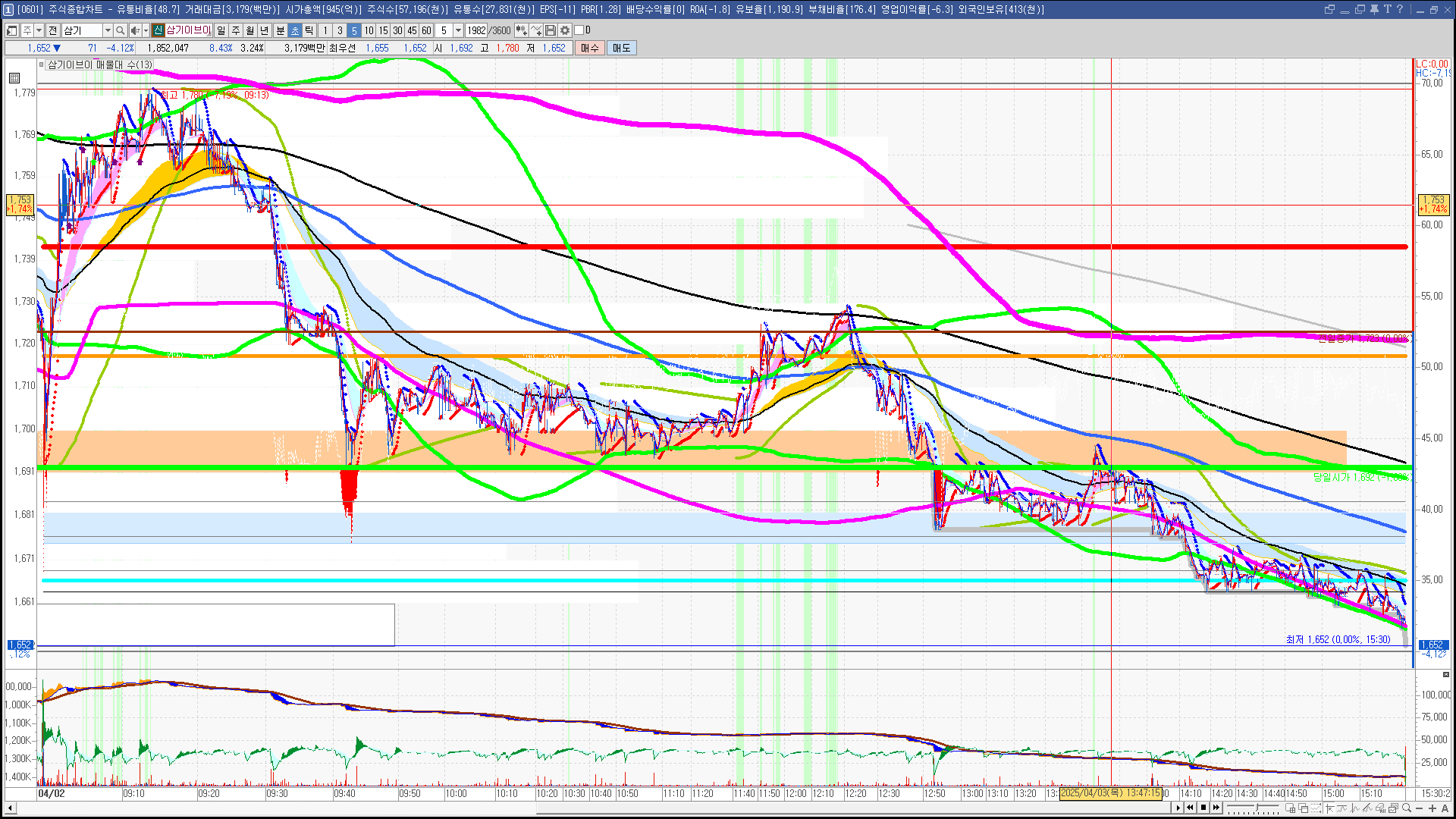Click the stock search magnifier icon

(x=120, y=30)
